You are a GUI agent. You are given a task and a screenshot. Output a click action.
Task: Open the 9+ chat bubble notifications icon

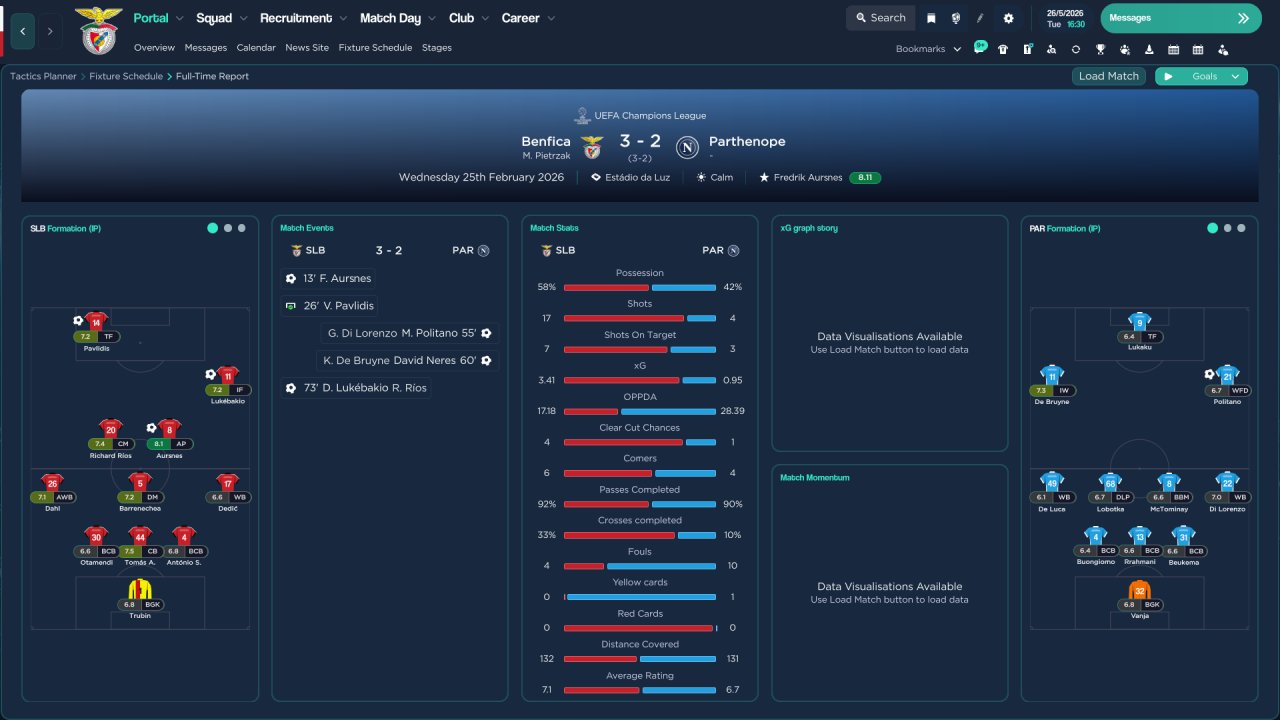(x=980, y=47)
